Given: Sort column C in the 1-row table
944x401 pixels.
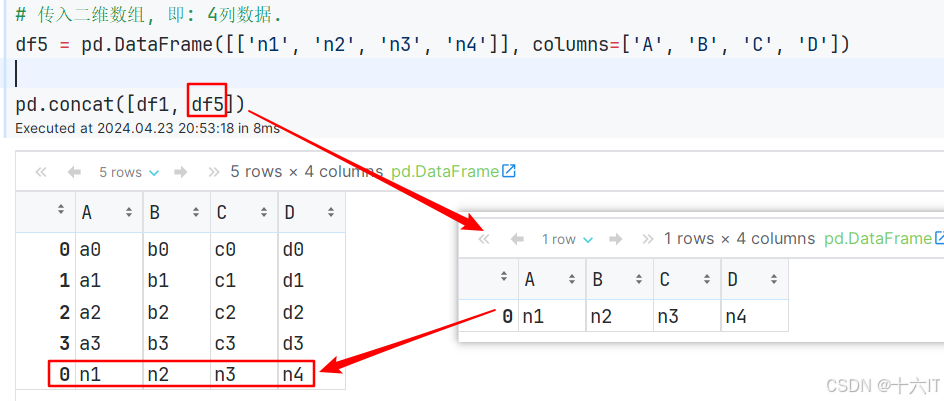Looking at the screenshot, I should [x=706, y=279].
